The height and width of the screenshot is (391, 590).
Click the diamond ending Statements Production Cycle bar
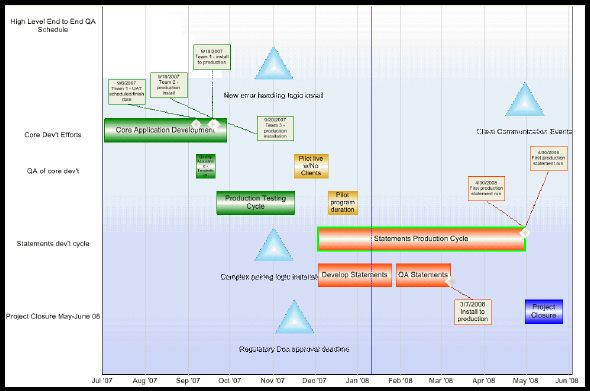click(x=525, y=233)
